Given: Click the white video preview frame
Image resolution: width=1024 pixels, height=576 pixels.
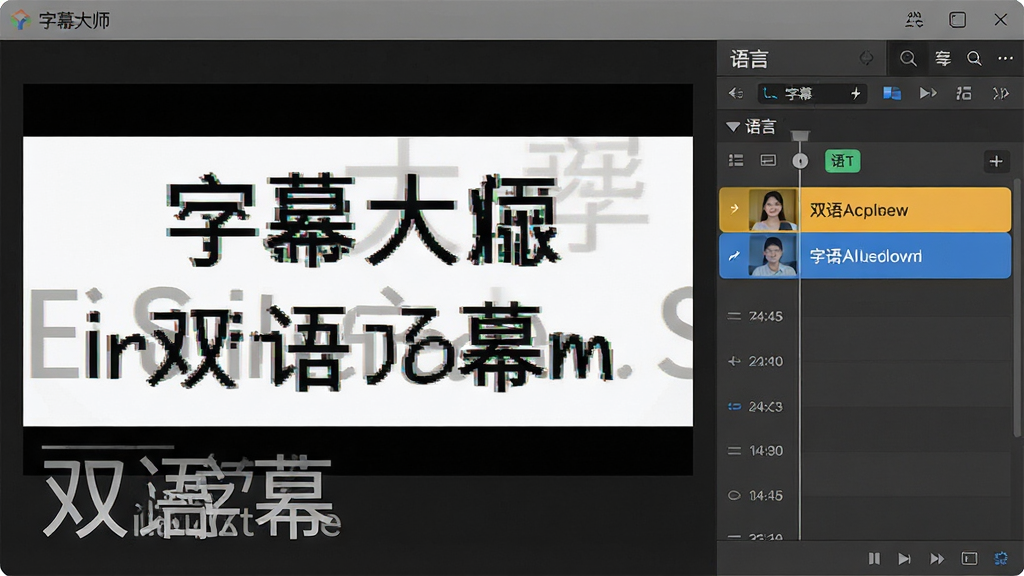Looking at the screenshot, I should tap(358, 281).
